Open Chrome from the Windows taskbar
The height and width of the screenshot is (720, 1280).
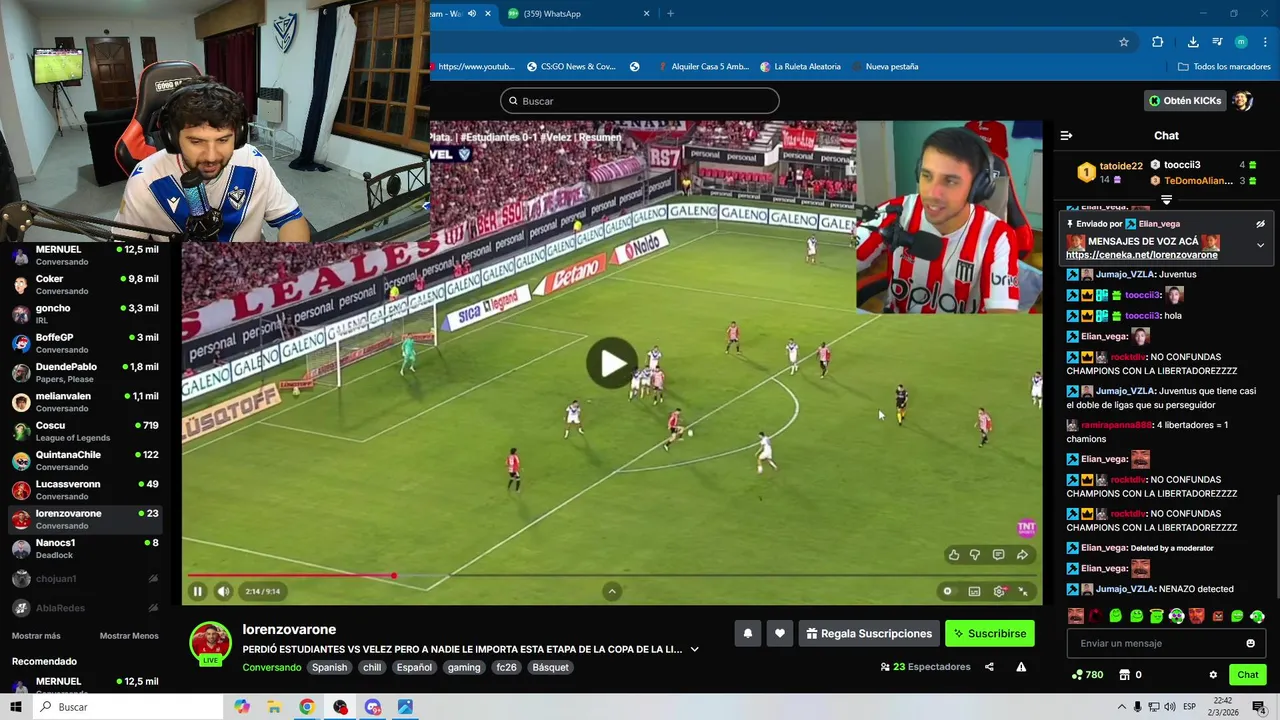pyautogui.click(x=307, y=707)
